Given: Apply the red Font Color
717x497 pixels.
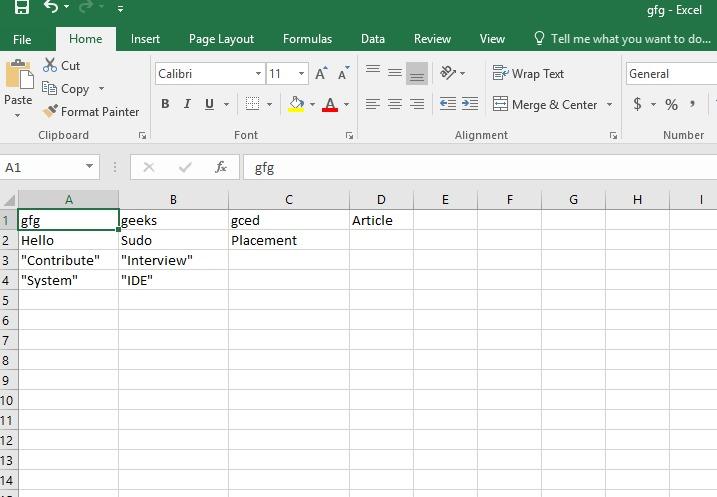Looking at the screenshot, I should click(x=330, y=104).
